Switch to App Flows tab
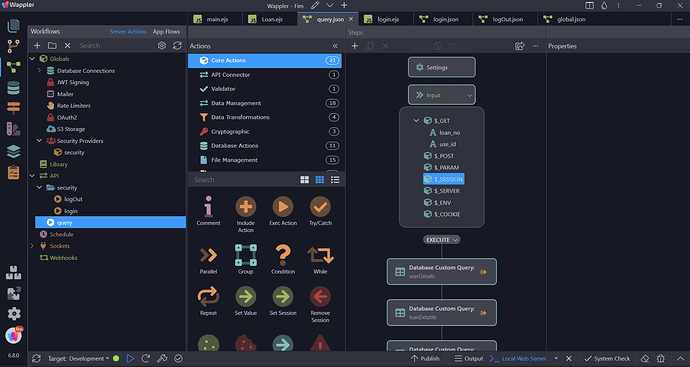This screenshot has width=690, height=367. coord(166,32)
